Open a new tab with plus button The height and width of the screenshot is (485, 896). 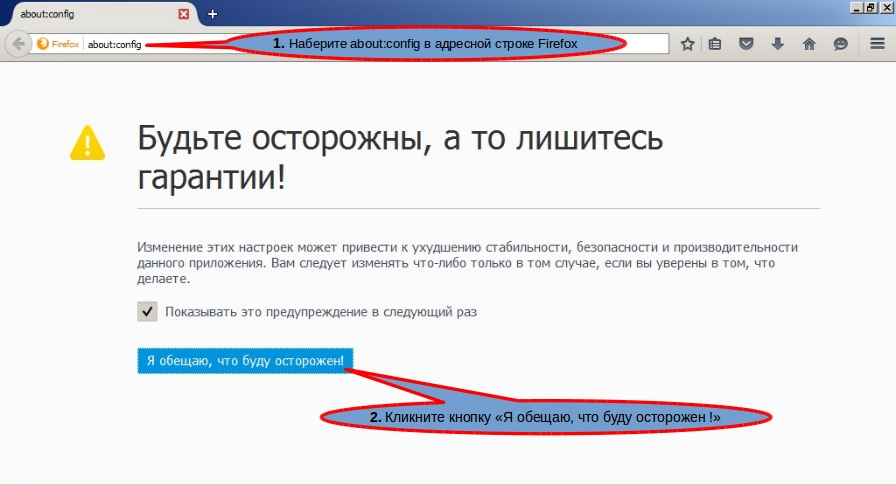[x=213, y=14]
